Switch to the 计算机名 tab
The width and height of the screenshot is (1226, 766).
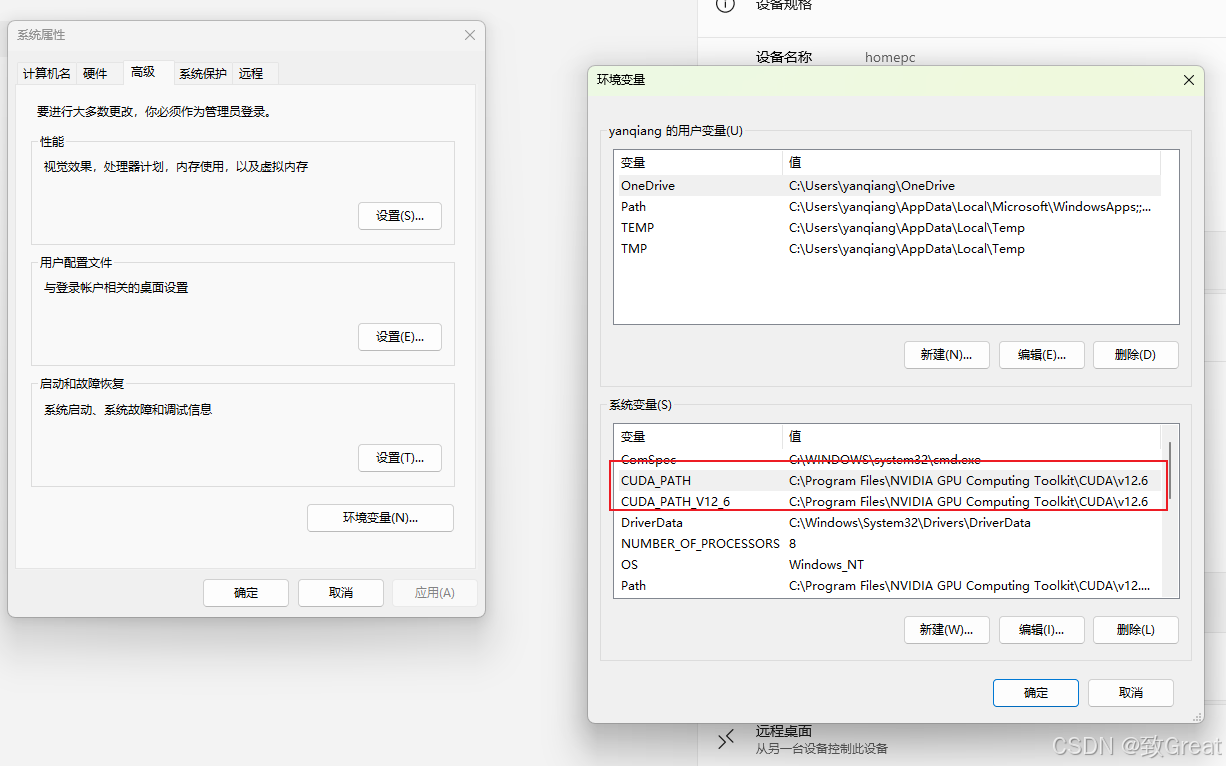47,73
